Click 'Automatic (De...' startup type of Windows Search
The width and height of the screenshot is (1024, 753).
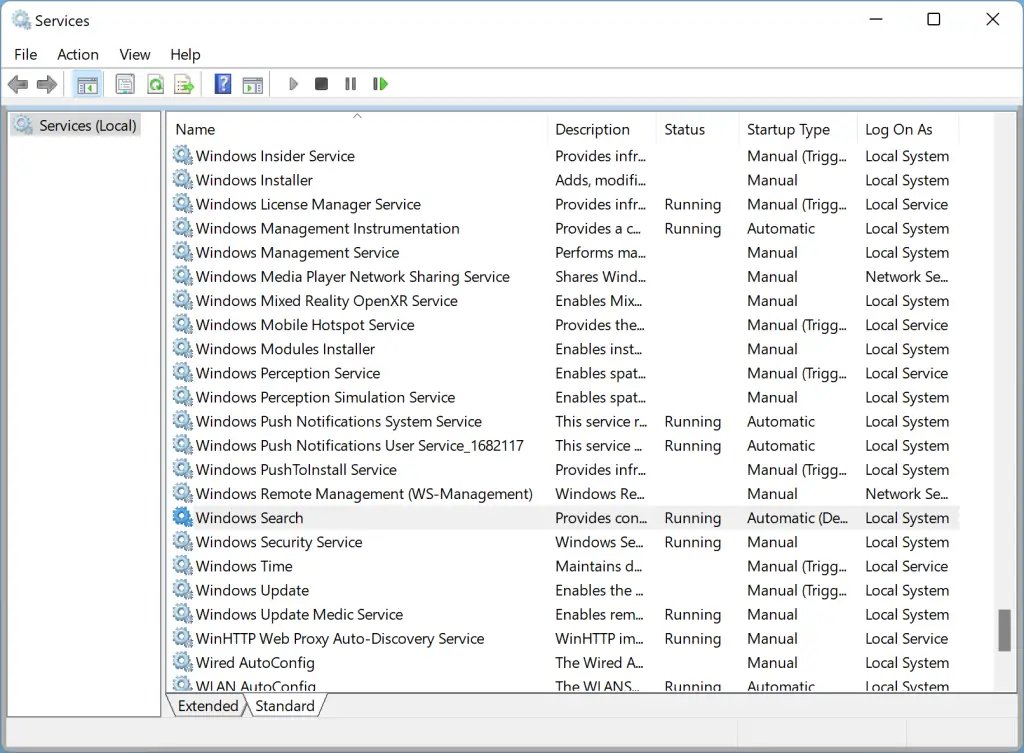click(797, 518)
